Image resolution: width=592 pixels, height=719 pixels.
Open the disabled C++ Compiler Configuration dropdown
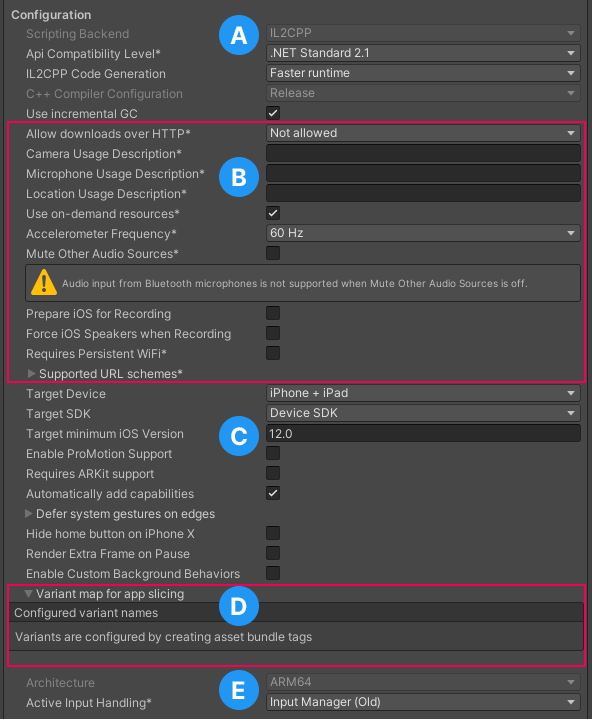click(423, 93)
